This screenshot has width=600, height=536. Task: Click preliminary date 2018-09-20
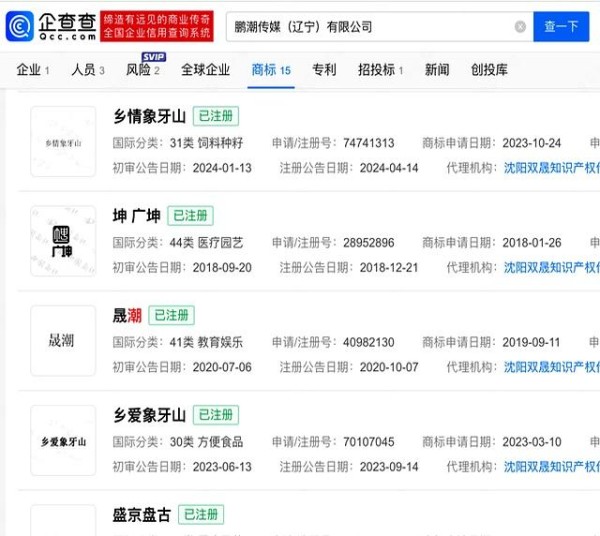tap(222, 267)
